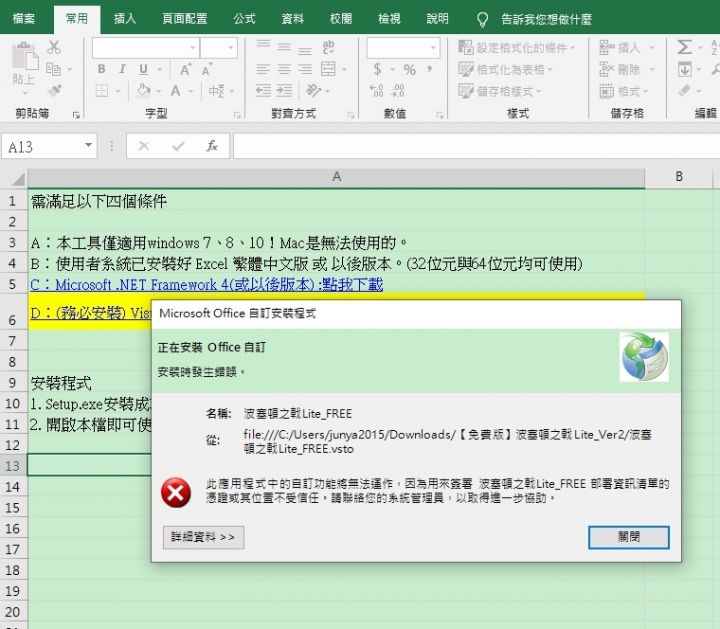
Task: Click the Select All corner triangle
Action: pyautogui.click(x=17, y=178)
